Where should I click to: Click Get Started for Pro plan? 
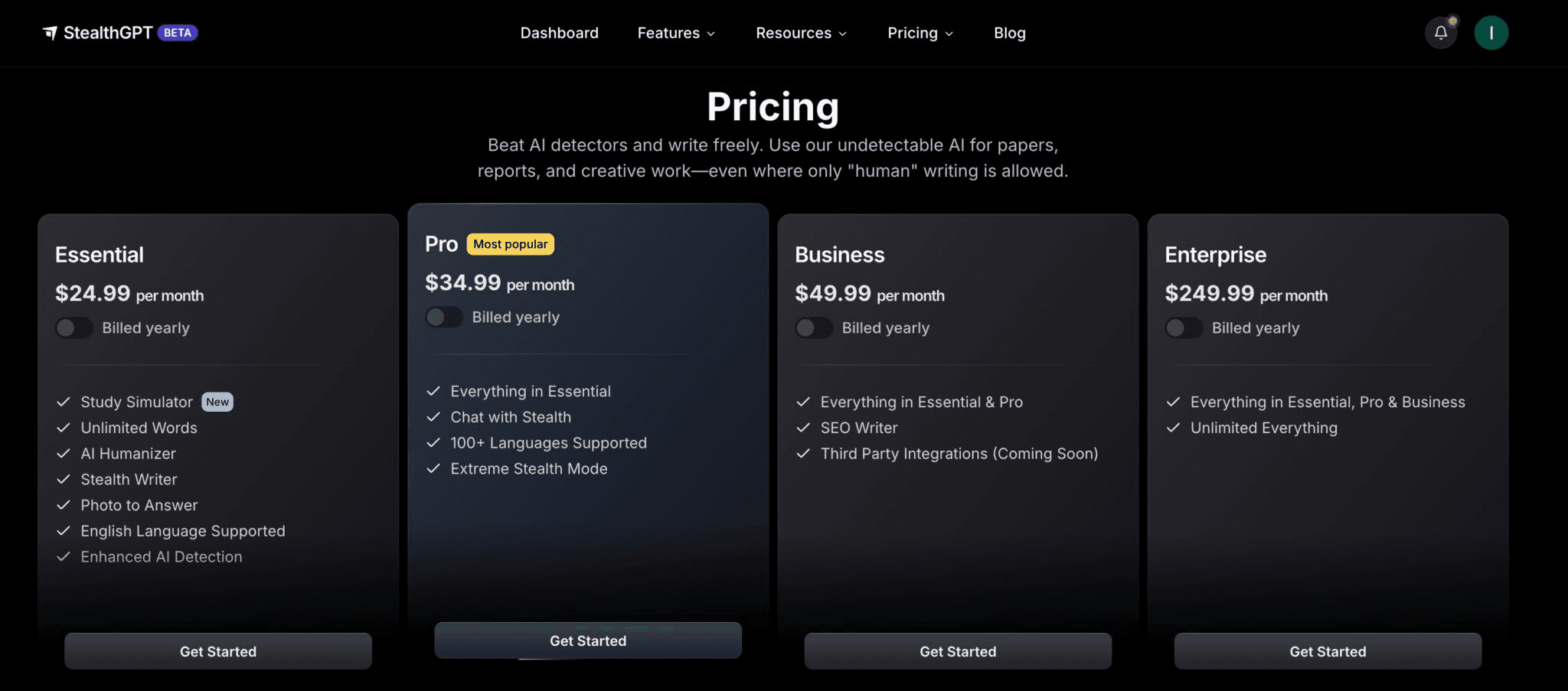tap(588, 640)
